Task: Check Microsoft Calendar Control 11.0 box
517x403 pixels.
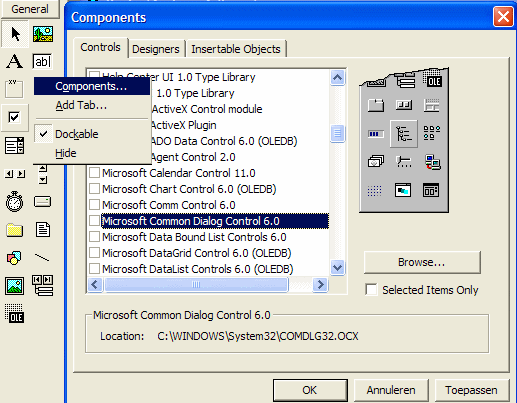Action: pyautogui.click(x=95, y=173)
